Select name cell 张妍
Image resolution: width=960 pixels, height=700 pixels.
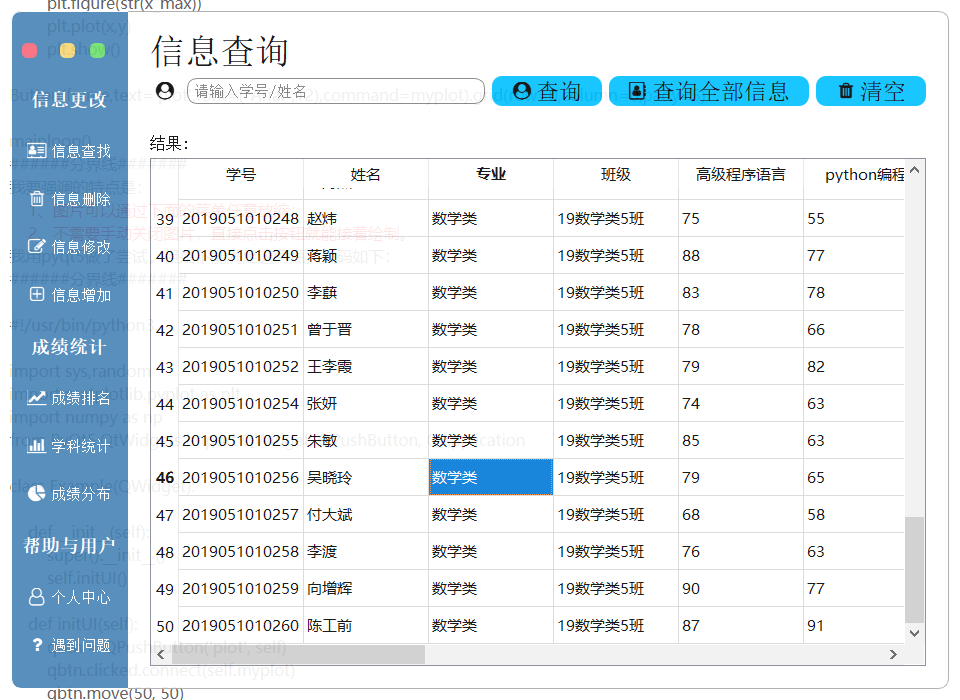point(366,404)
